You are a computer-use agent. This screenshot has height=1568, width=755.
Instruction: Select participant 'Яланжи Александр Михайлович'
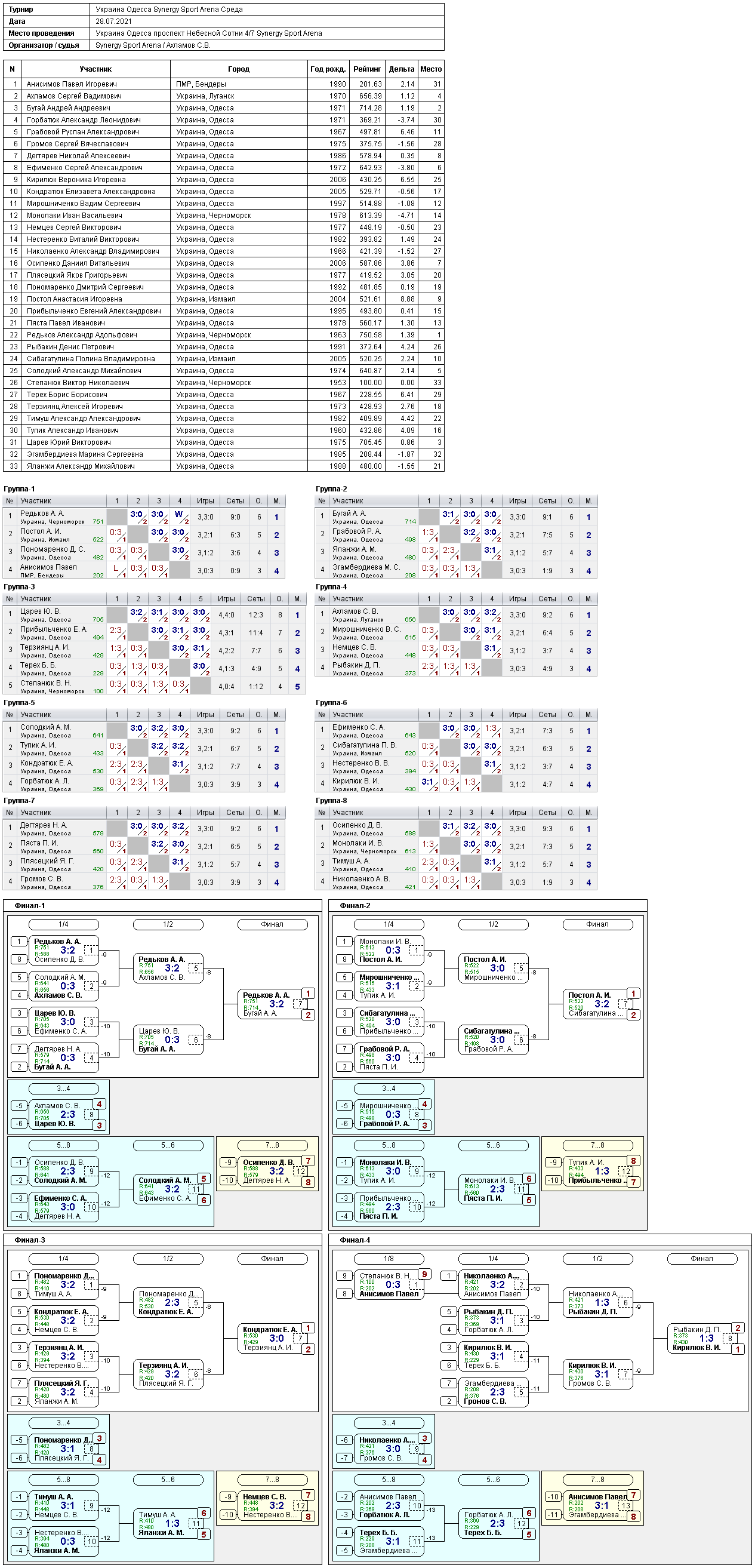point(81,466)
